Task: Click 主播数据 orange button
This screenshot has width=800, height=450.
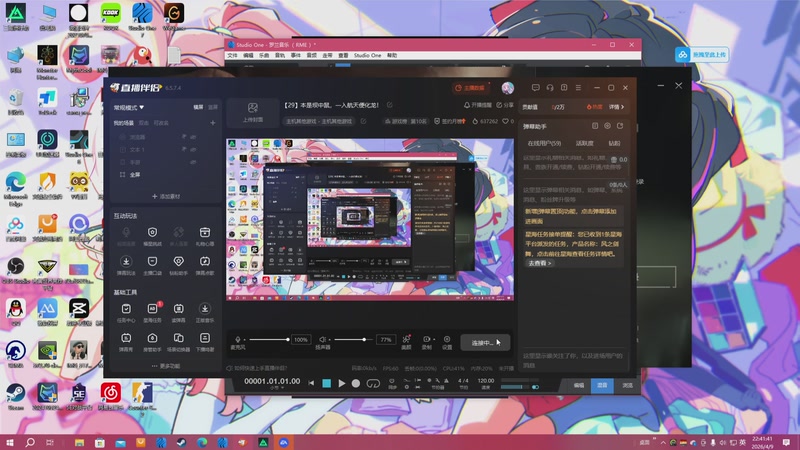Action: [470, 88]
